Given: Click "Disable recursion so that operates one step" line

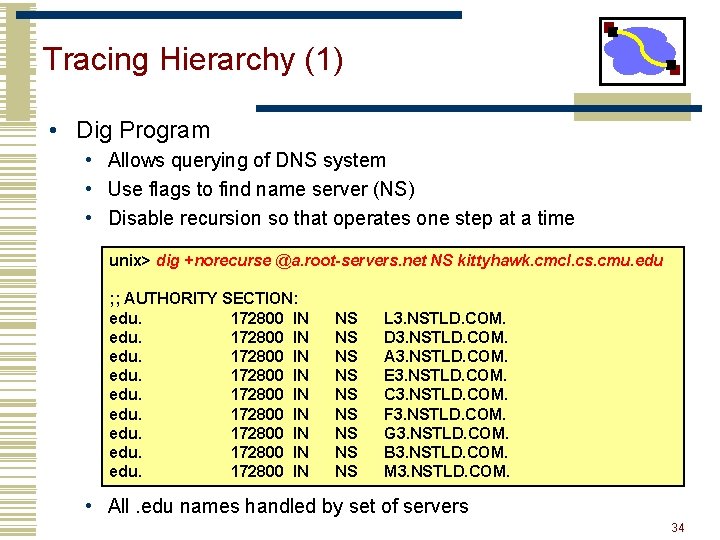Looking at the screenshot, I should pyautogui.click(x=341, y=218).
